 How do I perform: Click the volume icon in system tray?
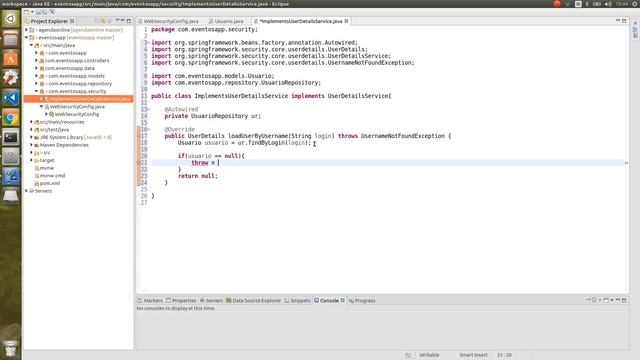click(x=608, y=4)
